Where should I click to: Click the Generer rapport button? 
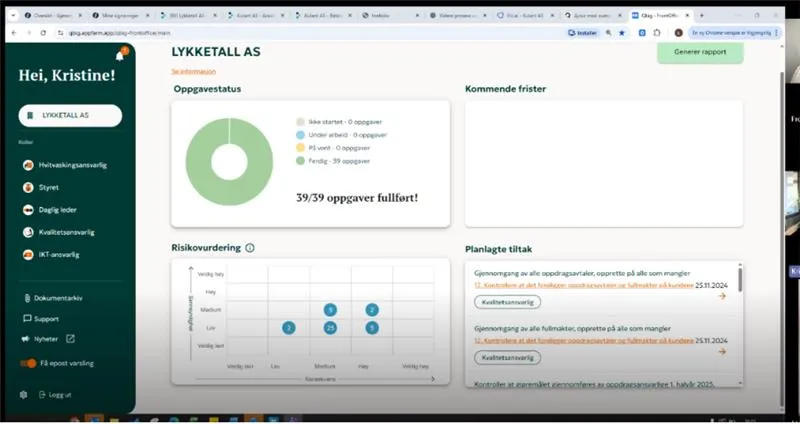click(x=699, y=52)
